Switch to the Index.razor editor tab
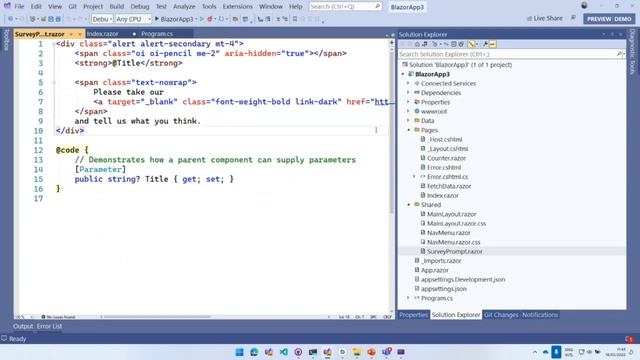The width and height of the screenshot is (640, 360). click(x=102, y=34)
